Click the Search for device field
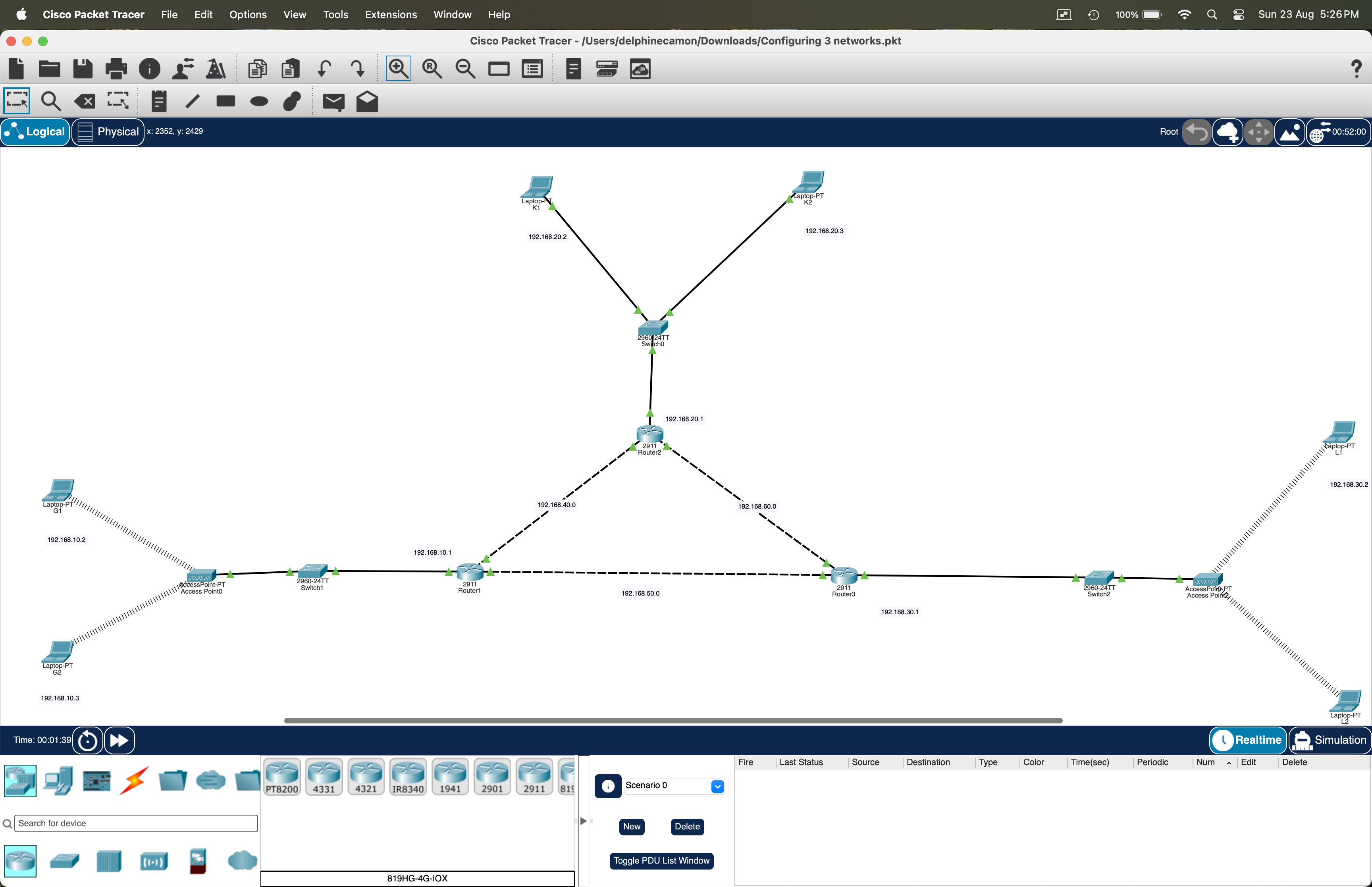 pos(136,823)
